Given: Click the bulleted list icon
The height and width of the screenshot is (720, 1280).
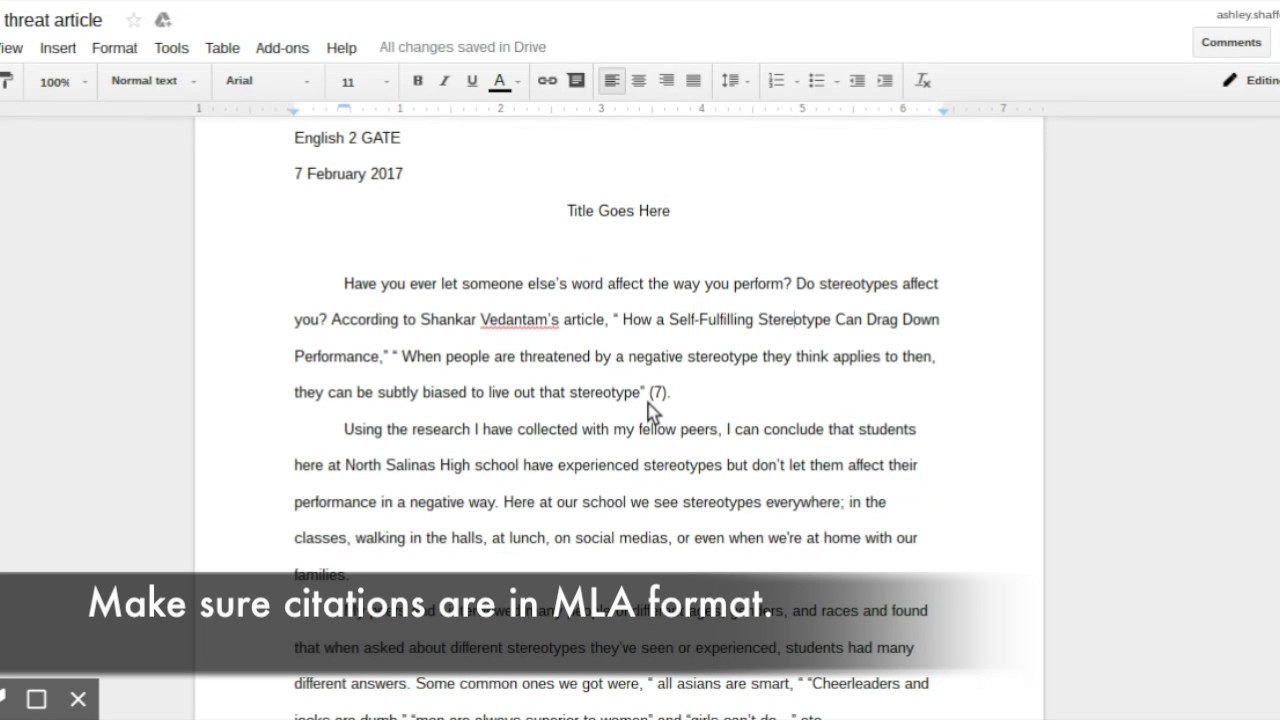Looking at the screenshot, I should tap(817, 81).
